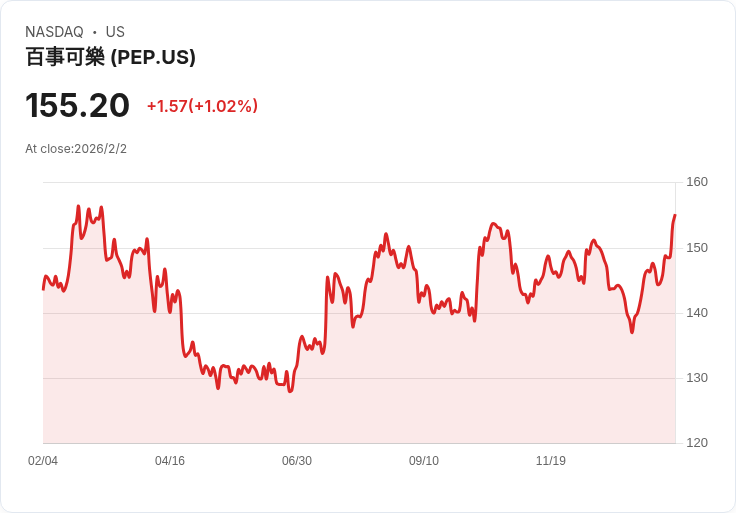This screenshot has width=736, height=513.
Task: Click the 120 price axis label
Action: tap(697, 443)
